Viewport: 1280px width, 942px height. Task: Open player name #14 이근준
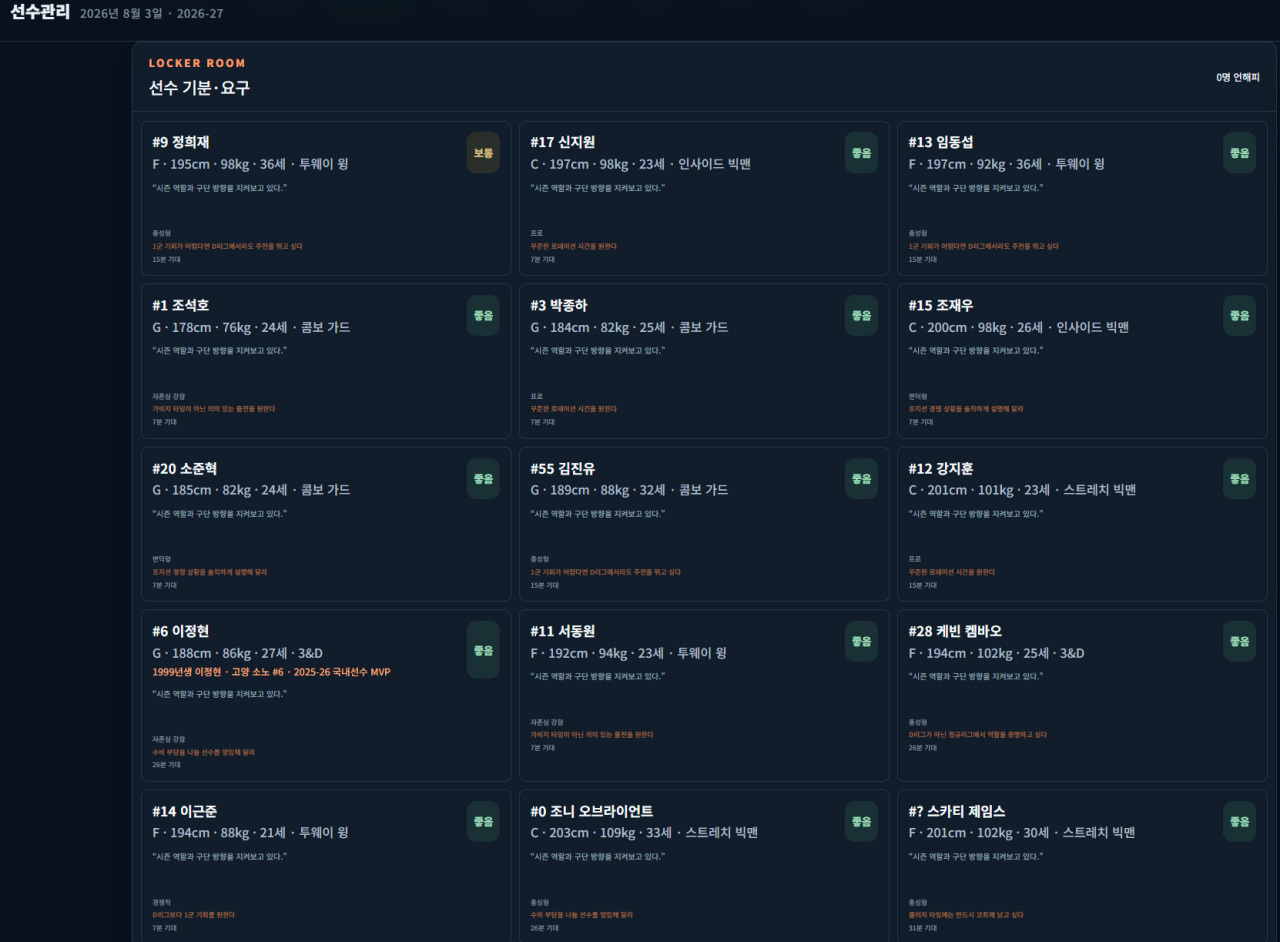coord(185,811)
